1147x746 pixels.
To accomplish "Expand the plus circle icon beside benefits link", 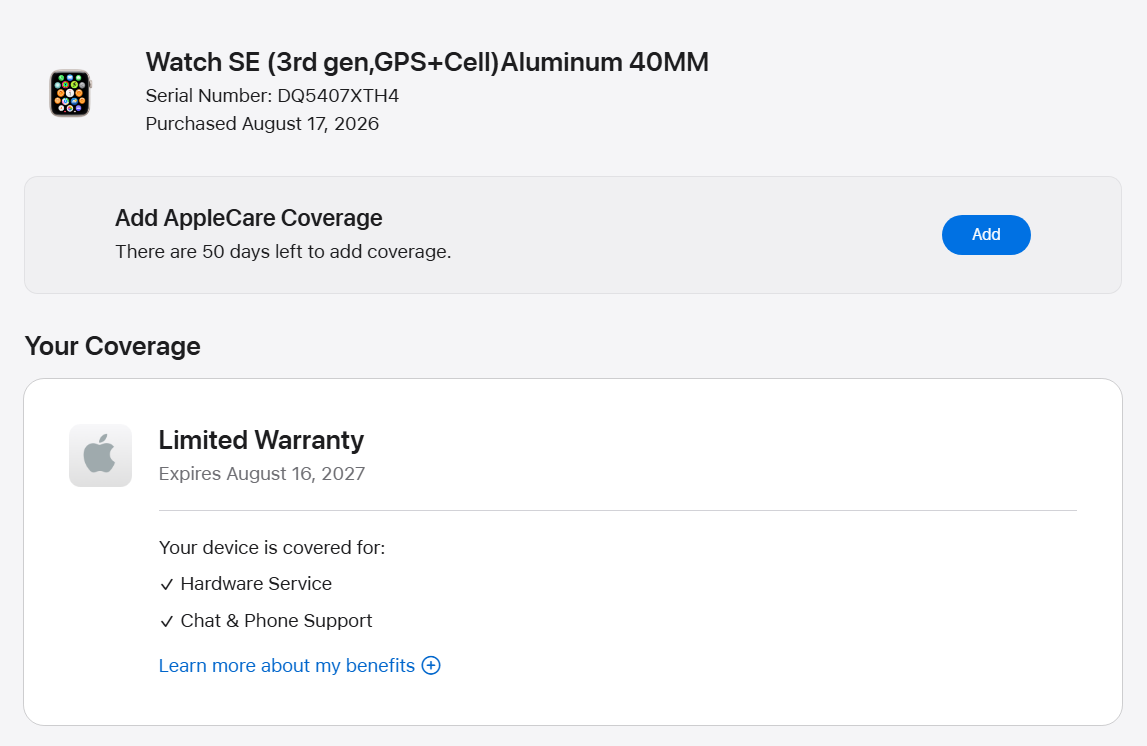I will click(431, 666).
